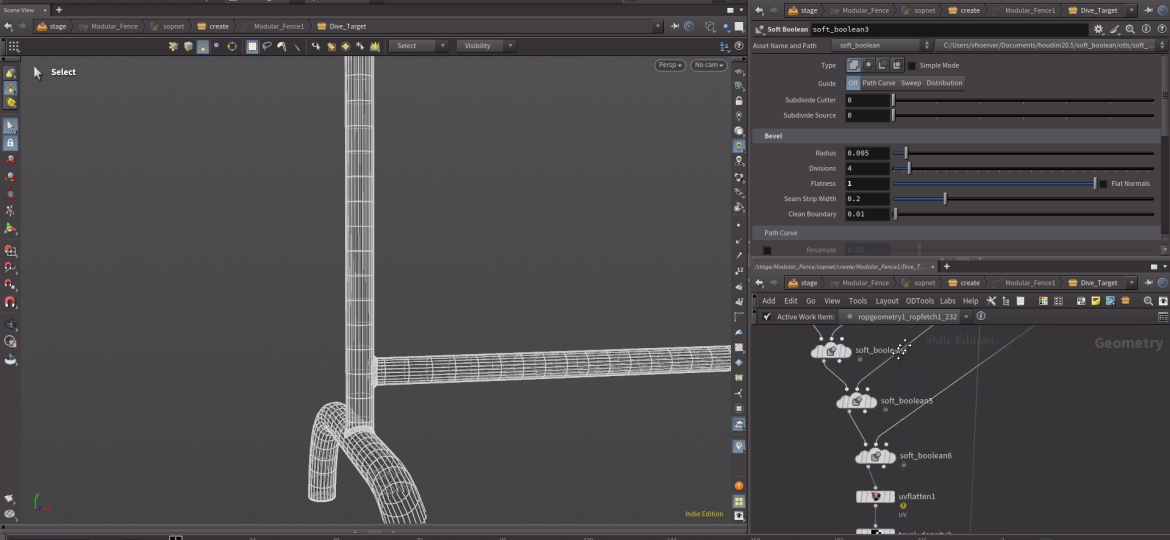Toggle the Active Work Item checkmark

766,317
